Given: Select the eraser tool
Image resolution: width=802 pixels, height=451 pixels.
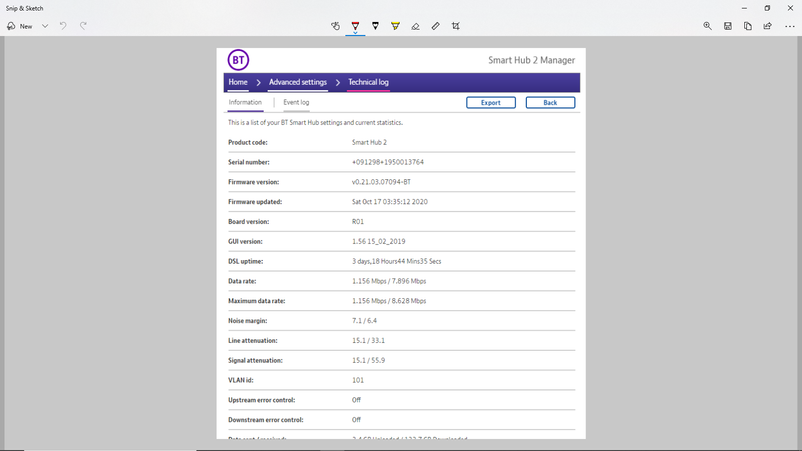Looking at the screenshot, I should 416,26.
